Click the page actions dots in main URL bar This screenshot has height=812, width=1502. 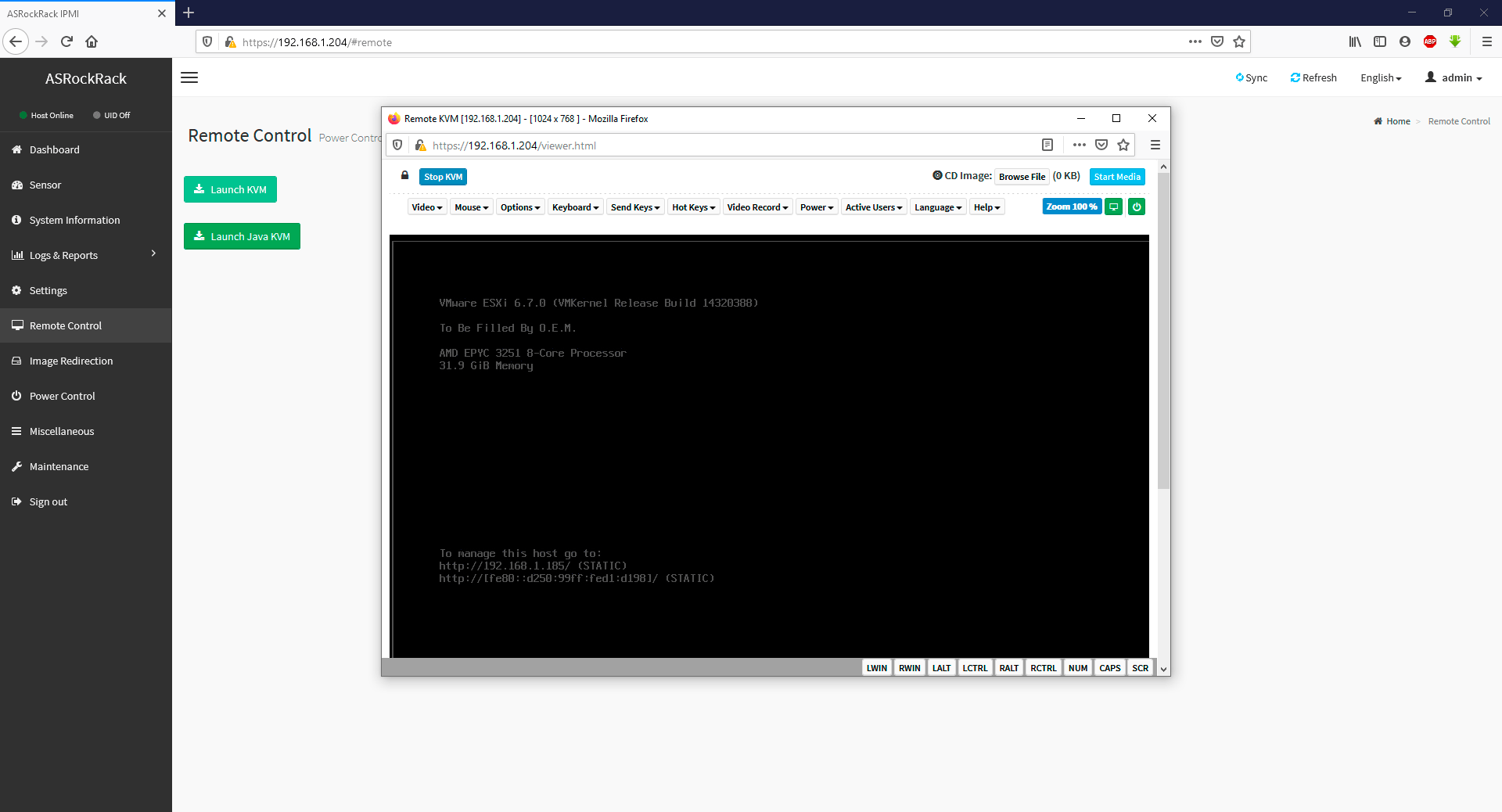[x=1195, y=41]
